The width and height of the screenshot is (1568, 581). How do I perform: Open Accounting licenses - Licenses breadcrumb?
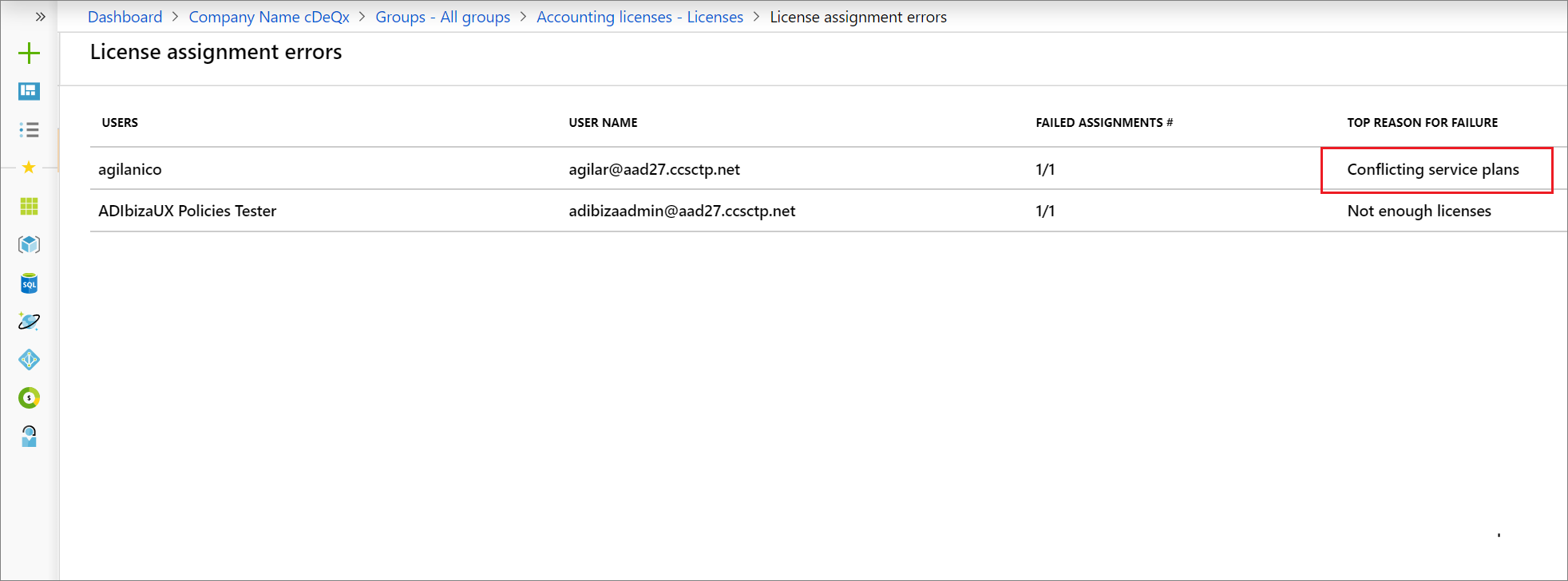[639, 17]
